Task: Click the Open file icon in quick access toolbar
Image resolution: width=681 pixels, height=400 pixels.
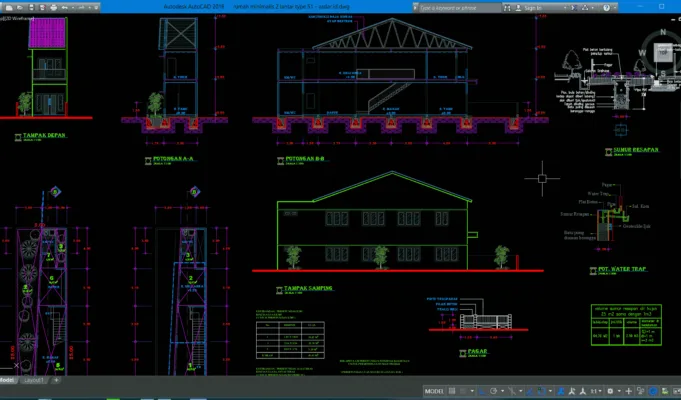Action: tap(20, 8)
